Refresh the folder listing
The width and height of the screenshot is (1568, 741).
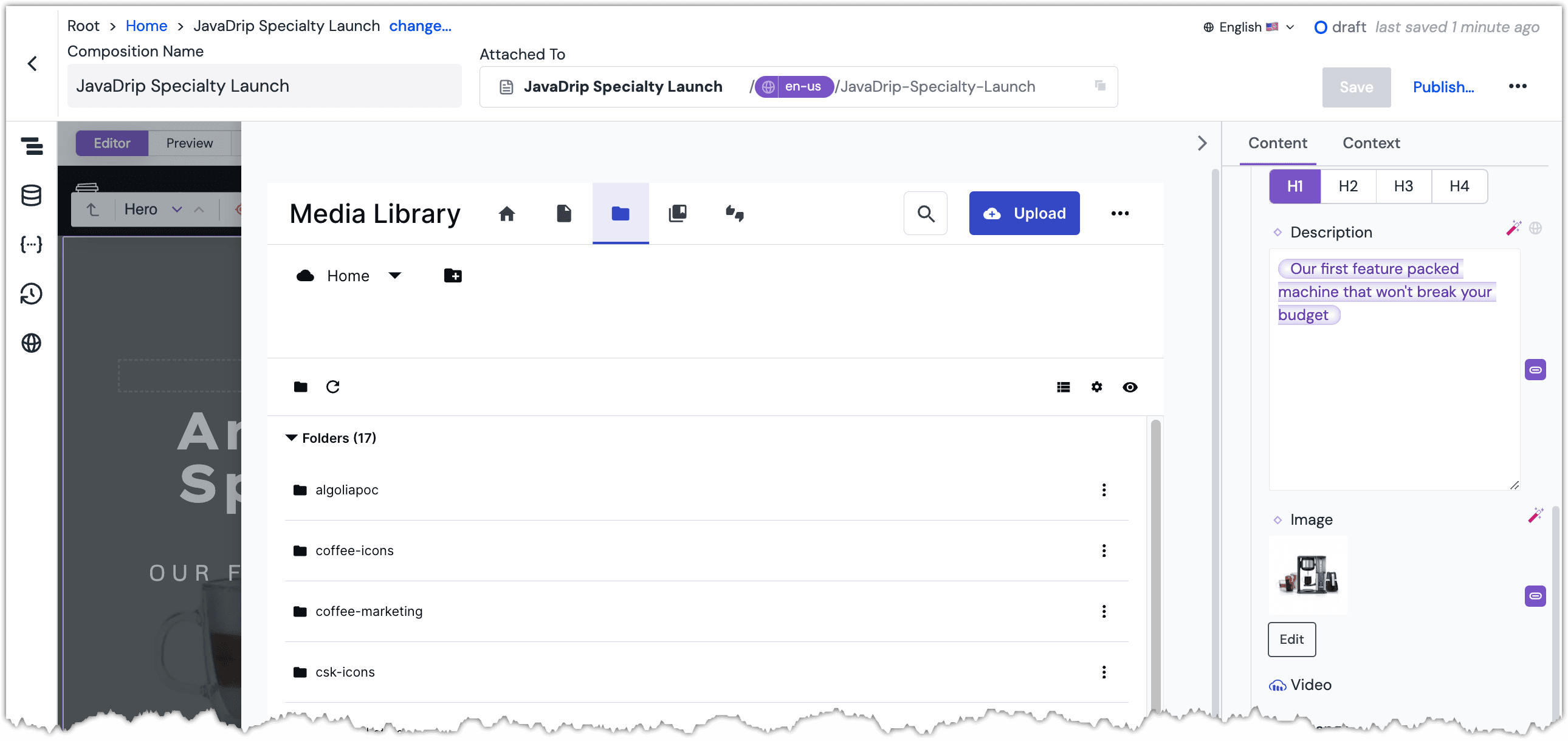[332, 387]
